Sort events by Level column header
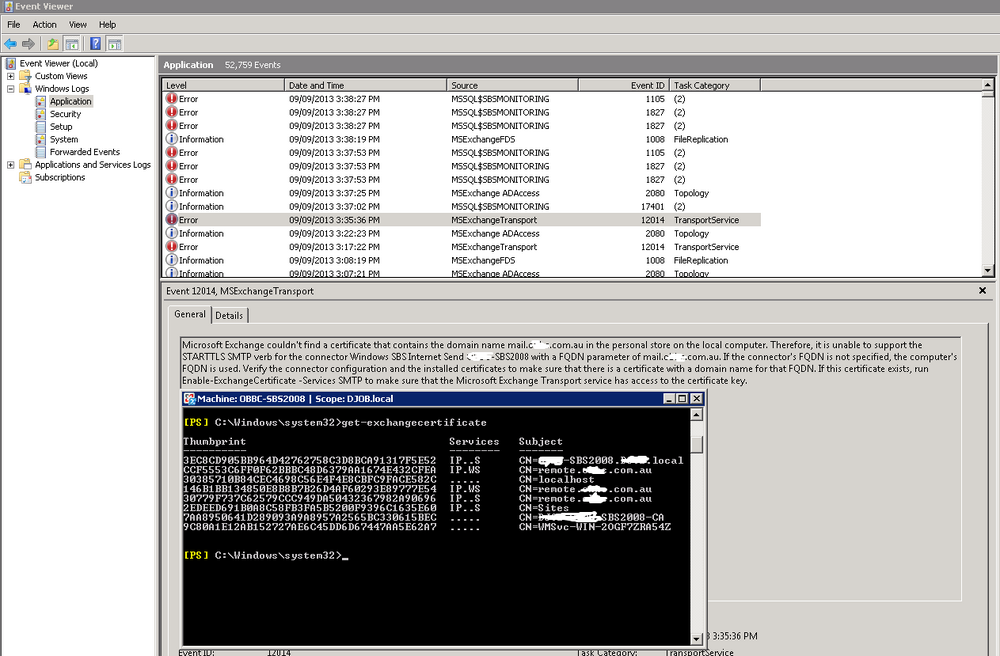 [223, 85]
